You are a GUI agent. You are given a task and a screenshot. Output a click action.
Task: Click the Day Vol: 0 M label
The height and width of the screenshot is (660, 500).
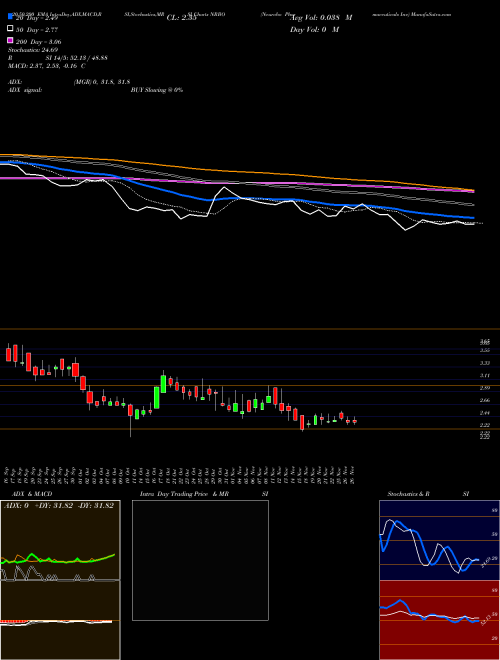(314, 29)
